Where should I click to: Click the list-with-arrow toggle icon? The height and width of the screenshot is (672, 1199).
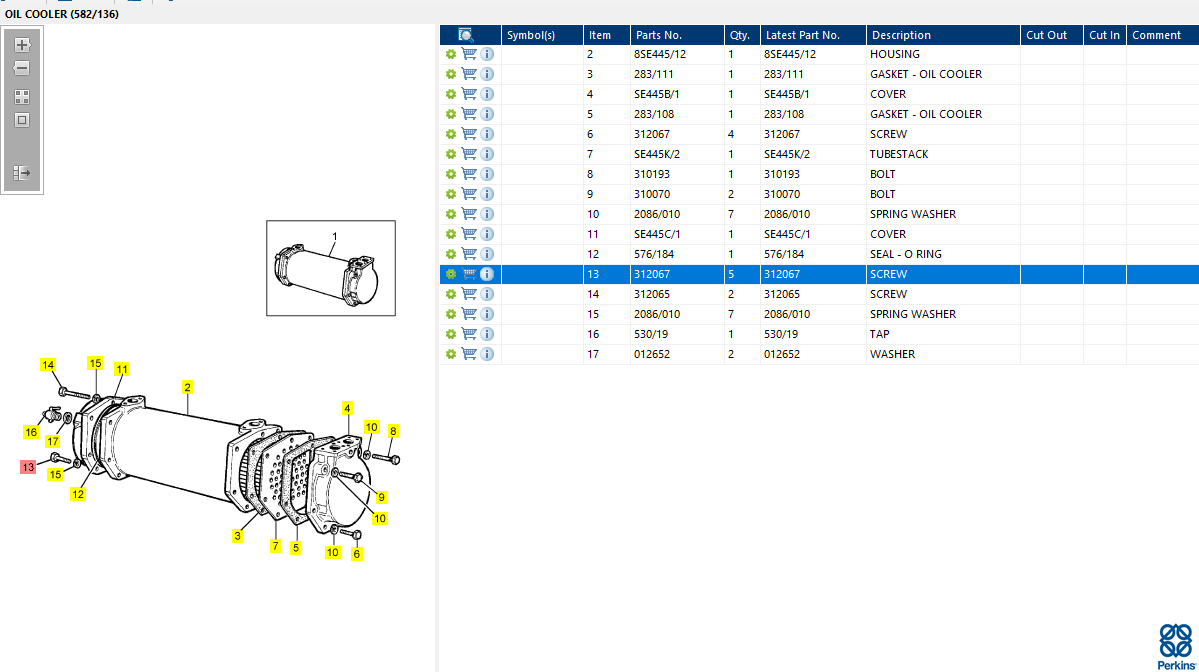[21, 174]
